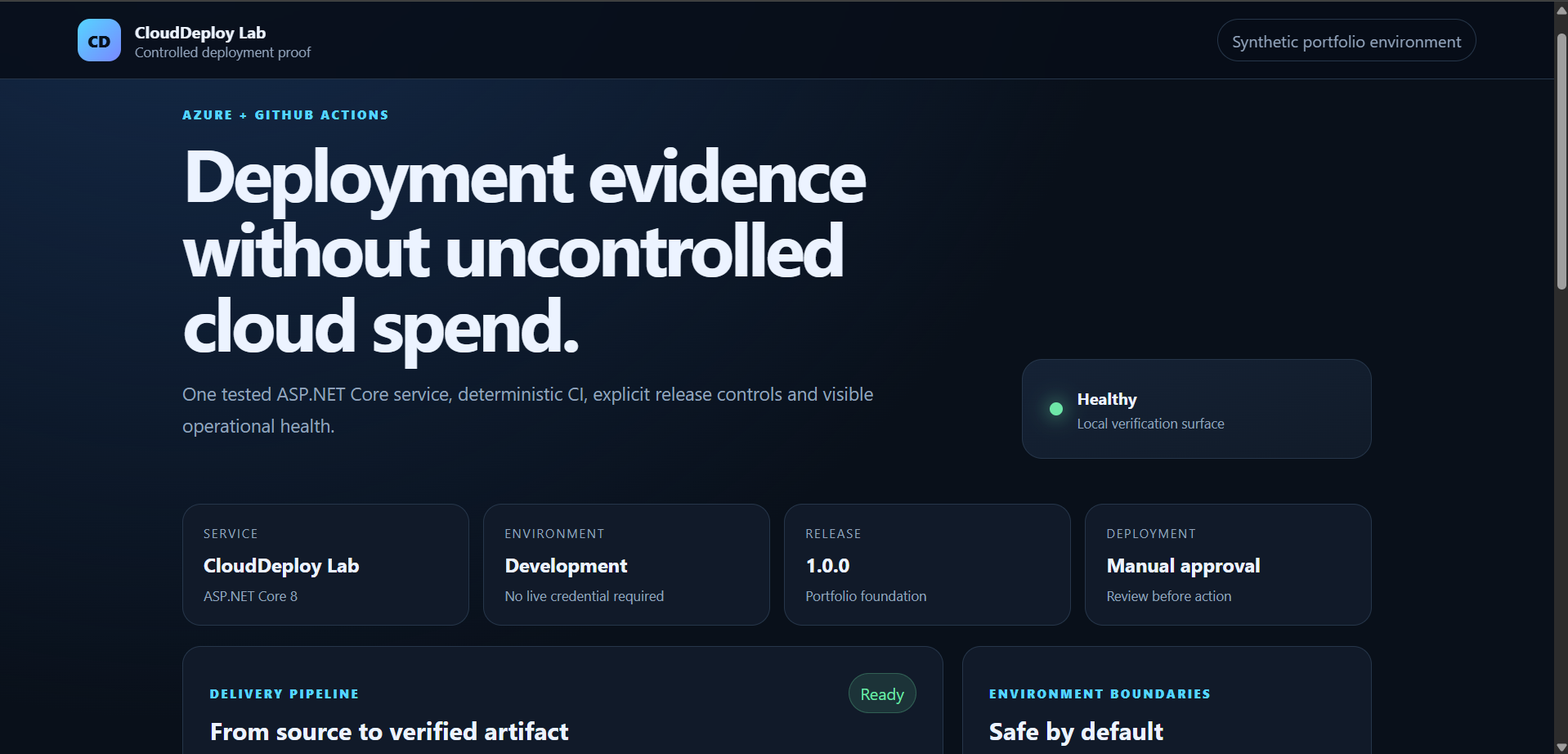Screen dimensions: 1568x754
Task: Click the CD logo icon
Action: coord(99,40)
